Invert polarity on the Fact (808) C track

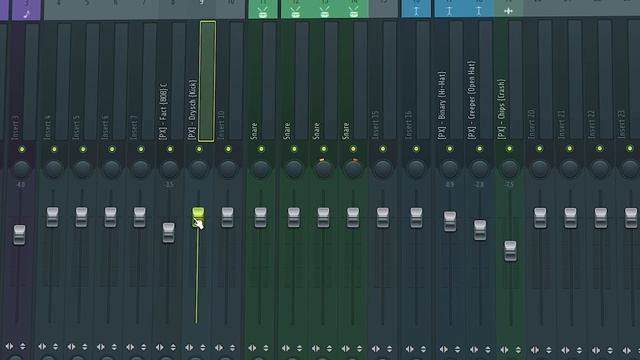point(173,348)
